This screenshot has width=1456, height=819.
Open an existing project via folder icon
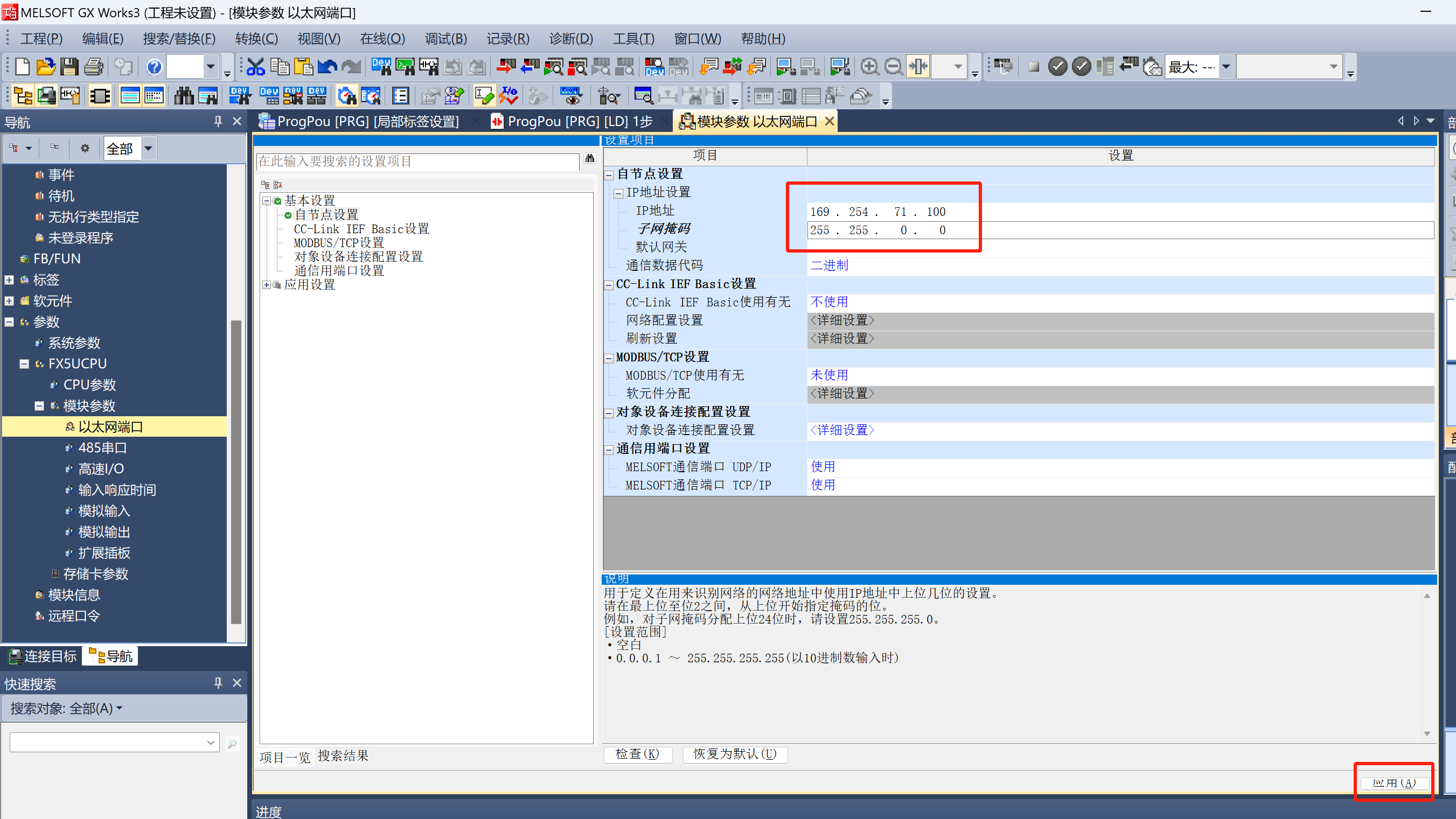pos(46,67)
